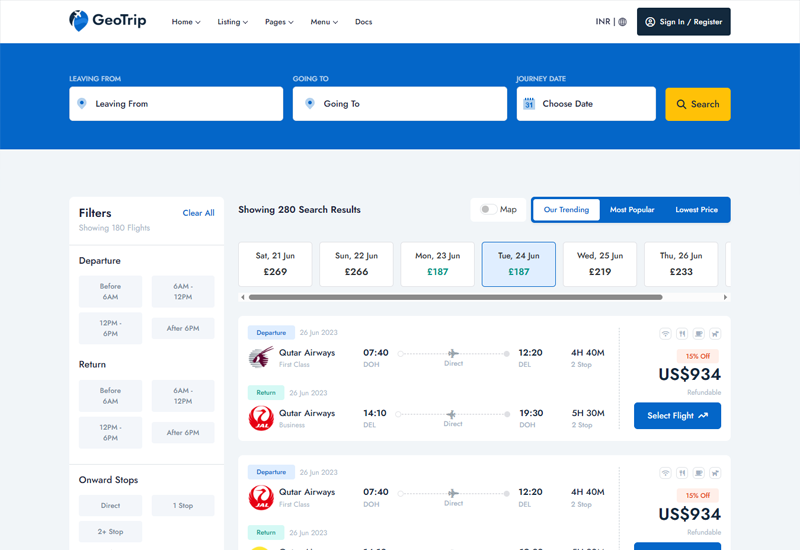Click the Wi-Fi amenity icon on first flight card
800x550 pixels.
point(665,334)
